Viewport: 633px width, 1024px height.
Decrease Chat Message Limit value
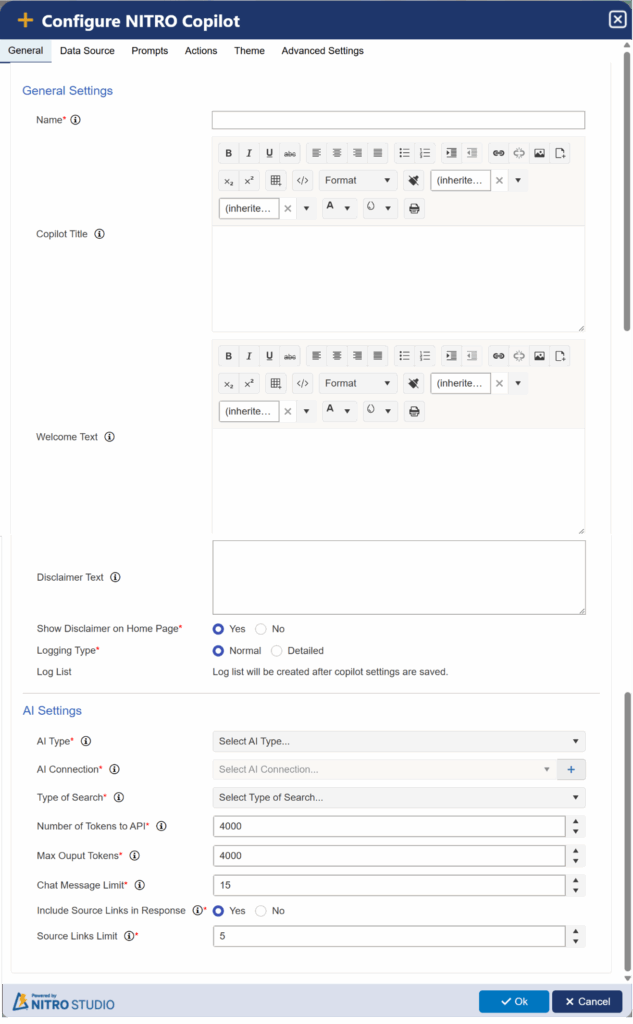click(x=576, y=891)
